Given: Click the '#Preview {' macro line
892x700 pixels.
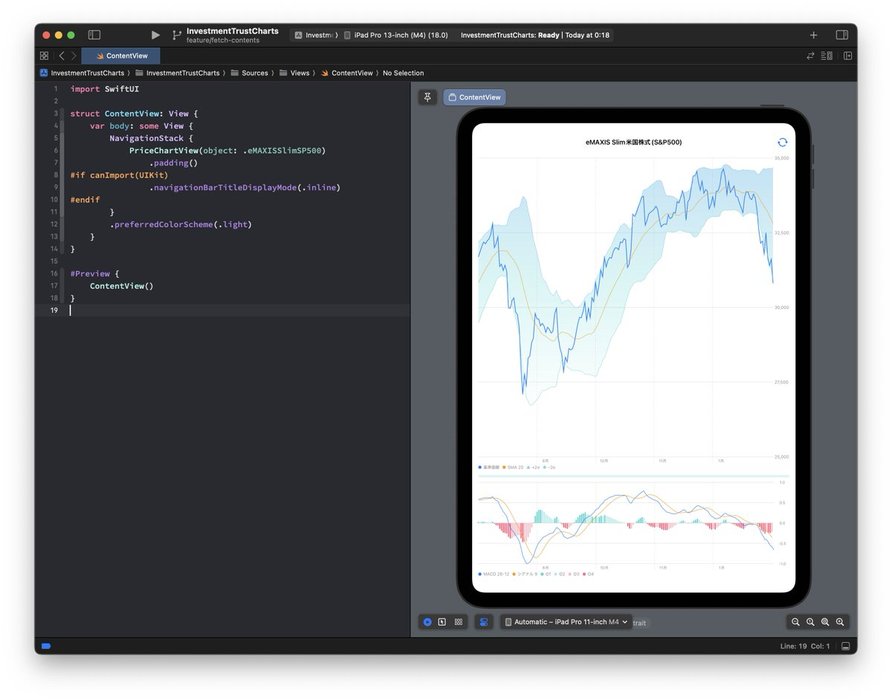Looking at the screenshot, I should click(94, 274).
